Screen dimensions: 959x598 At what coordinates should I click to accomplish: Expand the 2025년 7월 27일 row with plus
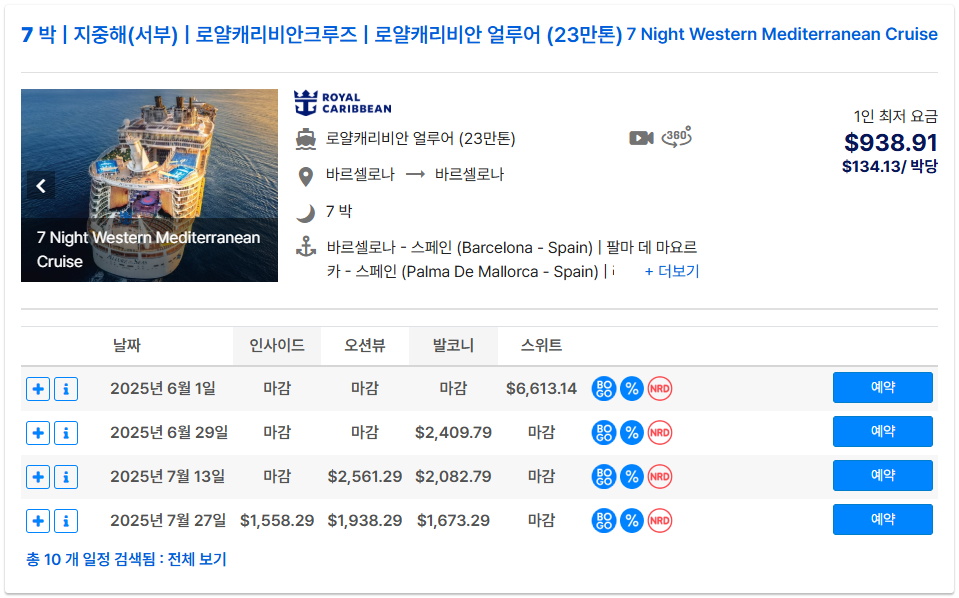(x=38, y=521)
